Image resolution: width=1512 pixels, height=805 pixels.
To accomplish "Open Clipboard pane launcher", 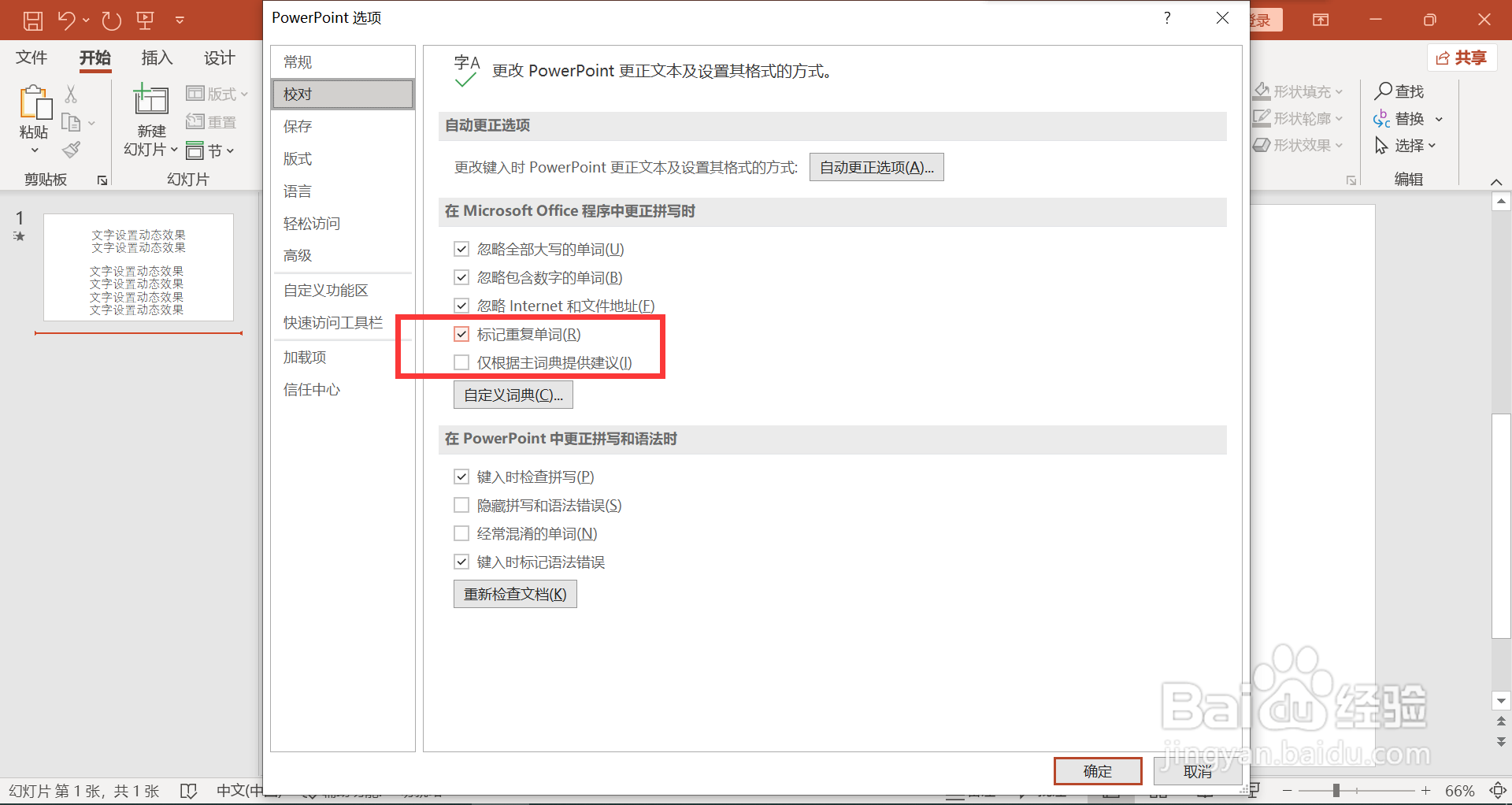I will (x=102, y=180).
